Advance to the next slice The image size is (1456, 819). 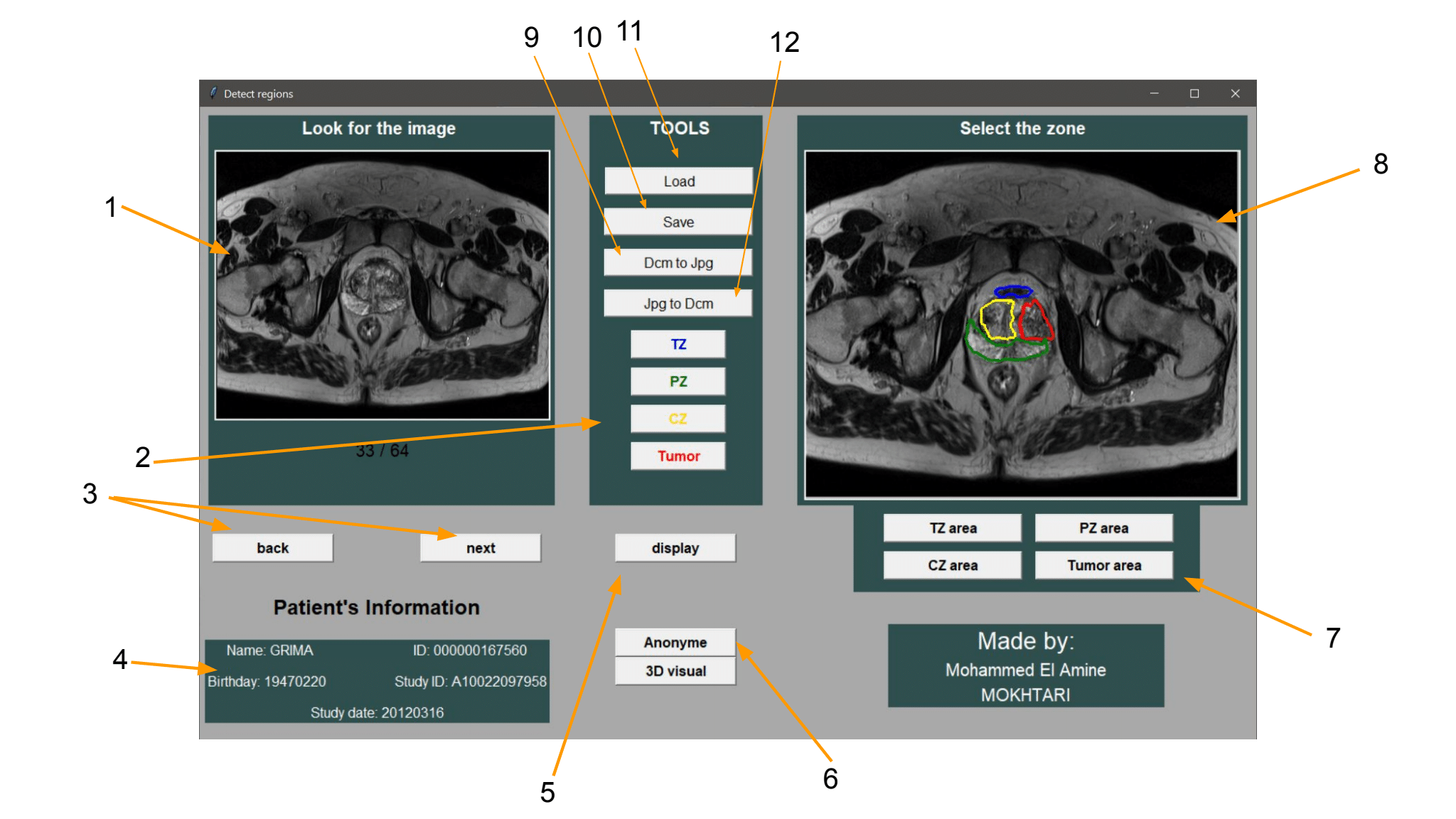(480, 547)
